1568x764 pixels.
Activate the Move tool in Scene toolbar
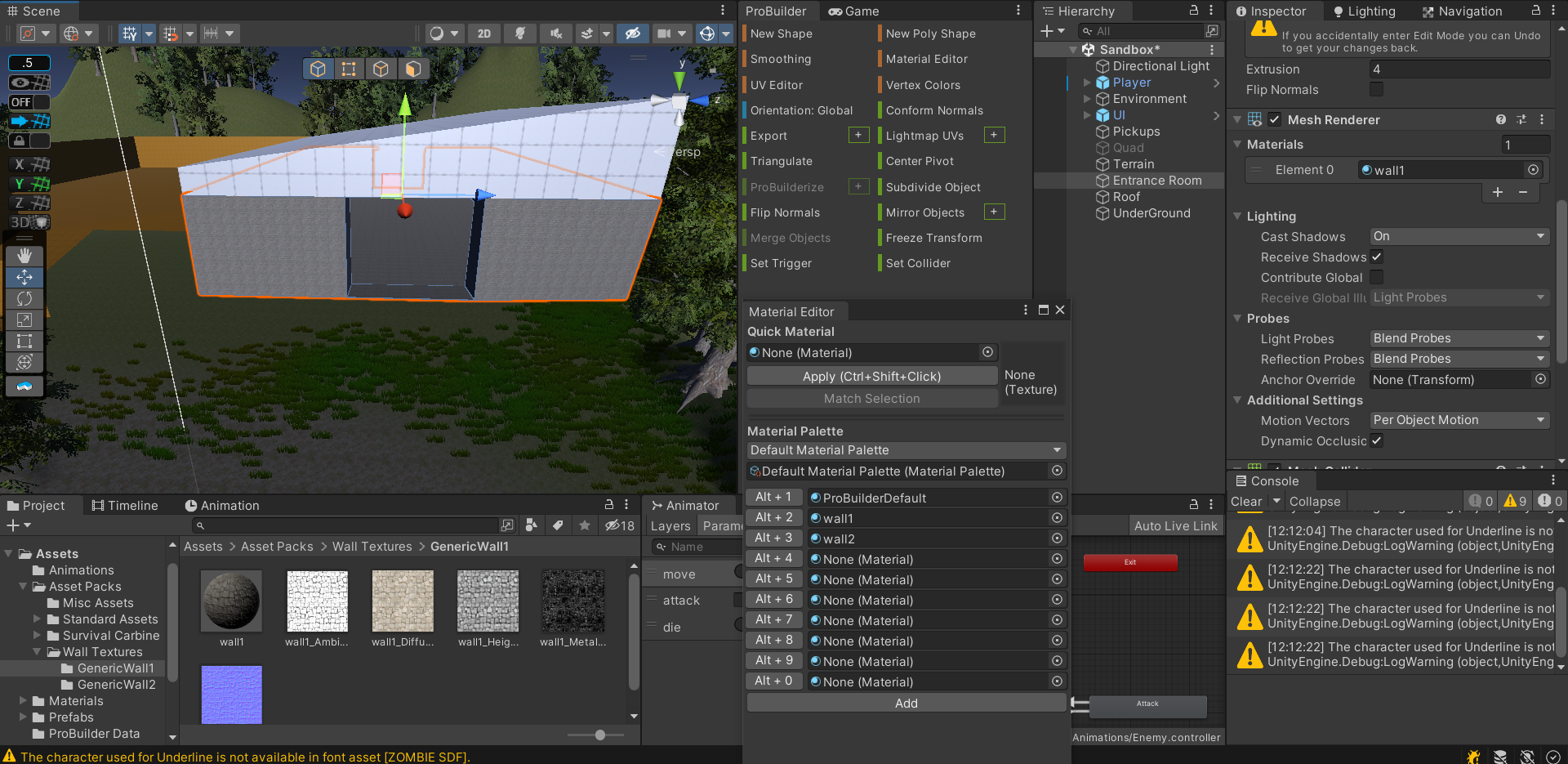24,277
